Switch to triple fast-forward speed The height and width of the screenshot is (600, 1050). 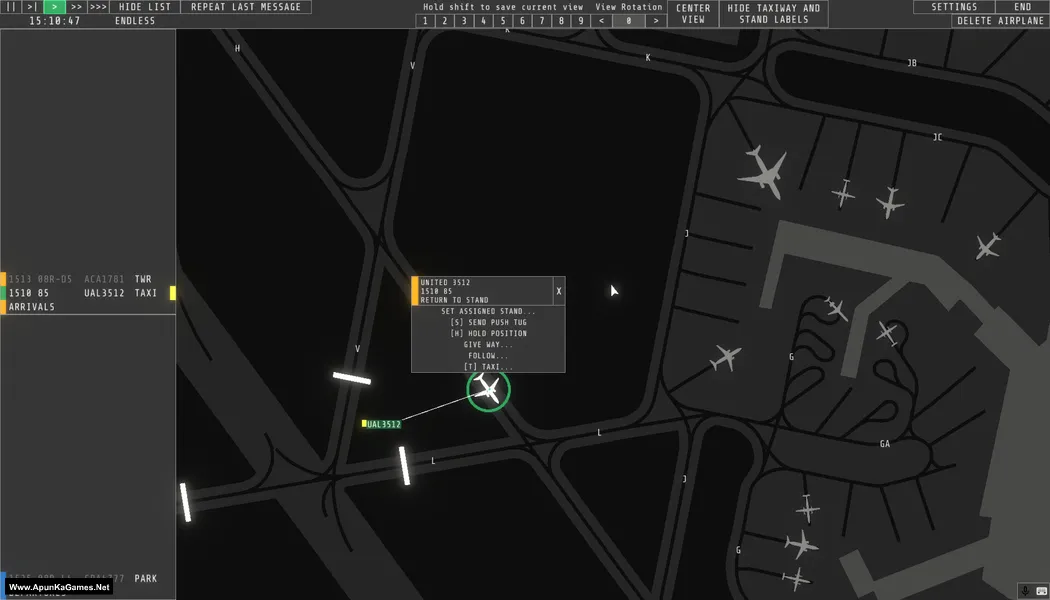[98, 7]
